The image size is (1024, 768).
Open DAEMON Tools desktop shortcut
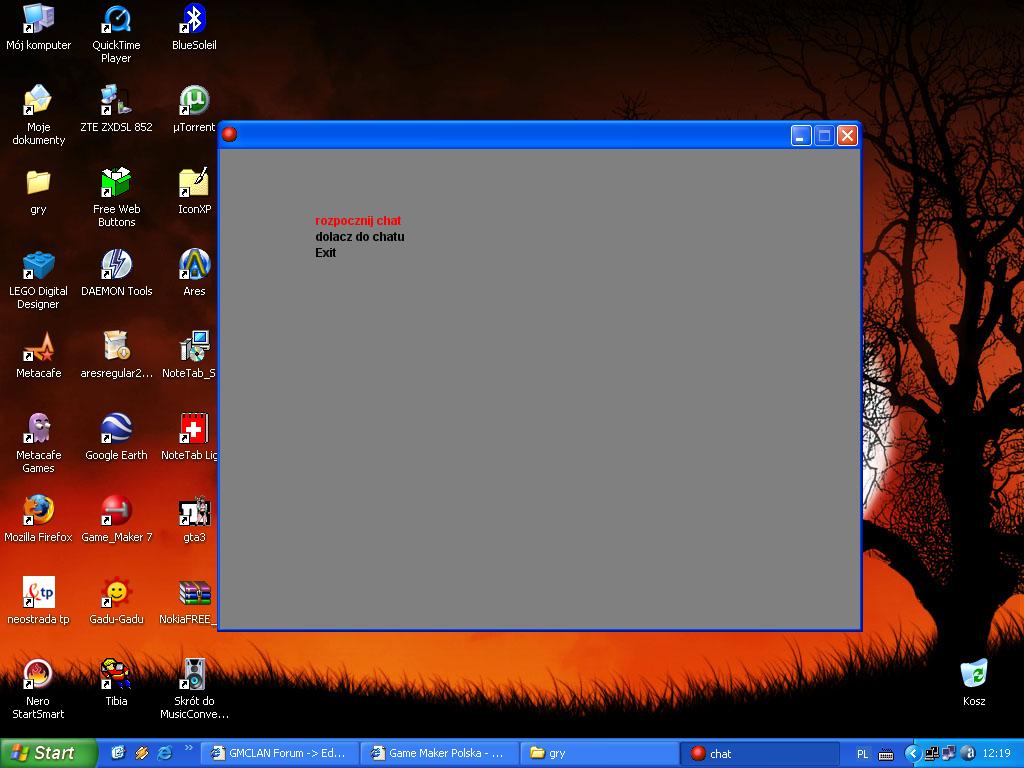tap(116, 265)
